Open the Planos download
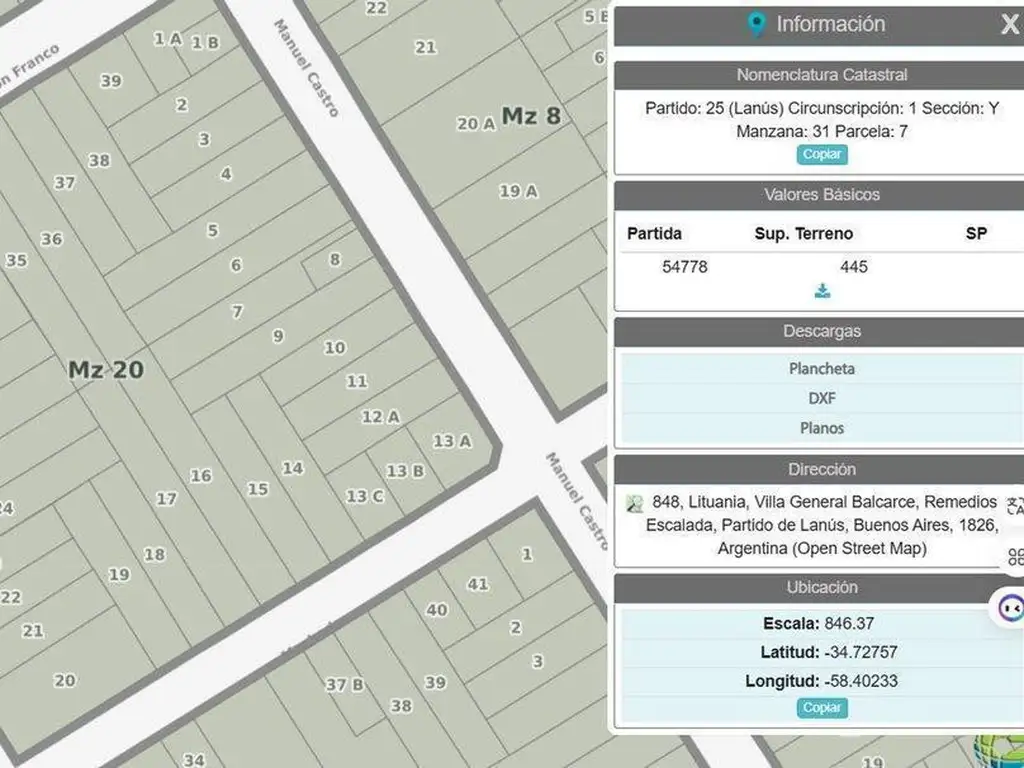 pos(821,428)
